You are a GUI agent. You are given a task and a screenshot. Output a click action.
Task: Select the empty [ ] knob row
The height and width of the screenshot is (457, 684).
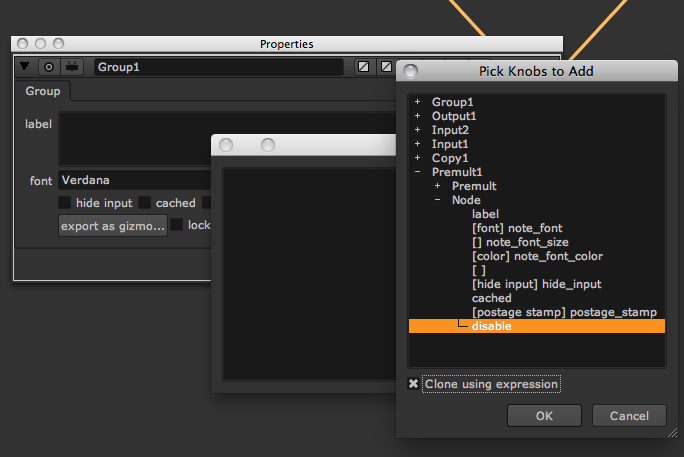tap(479, 270)
